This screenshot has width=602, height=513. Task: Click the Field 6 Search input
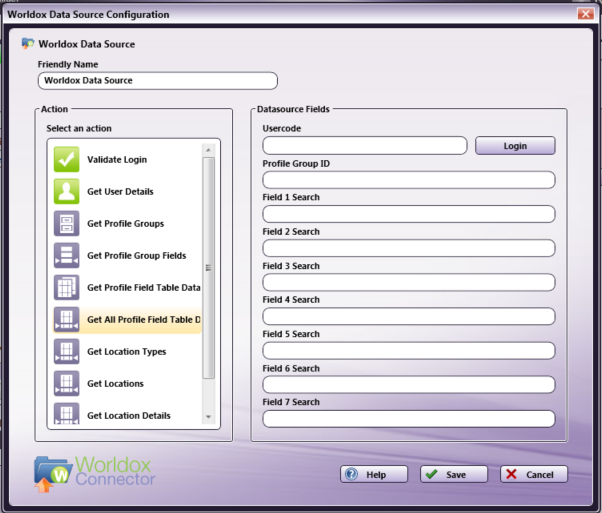(408, 385)
